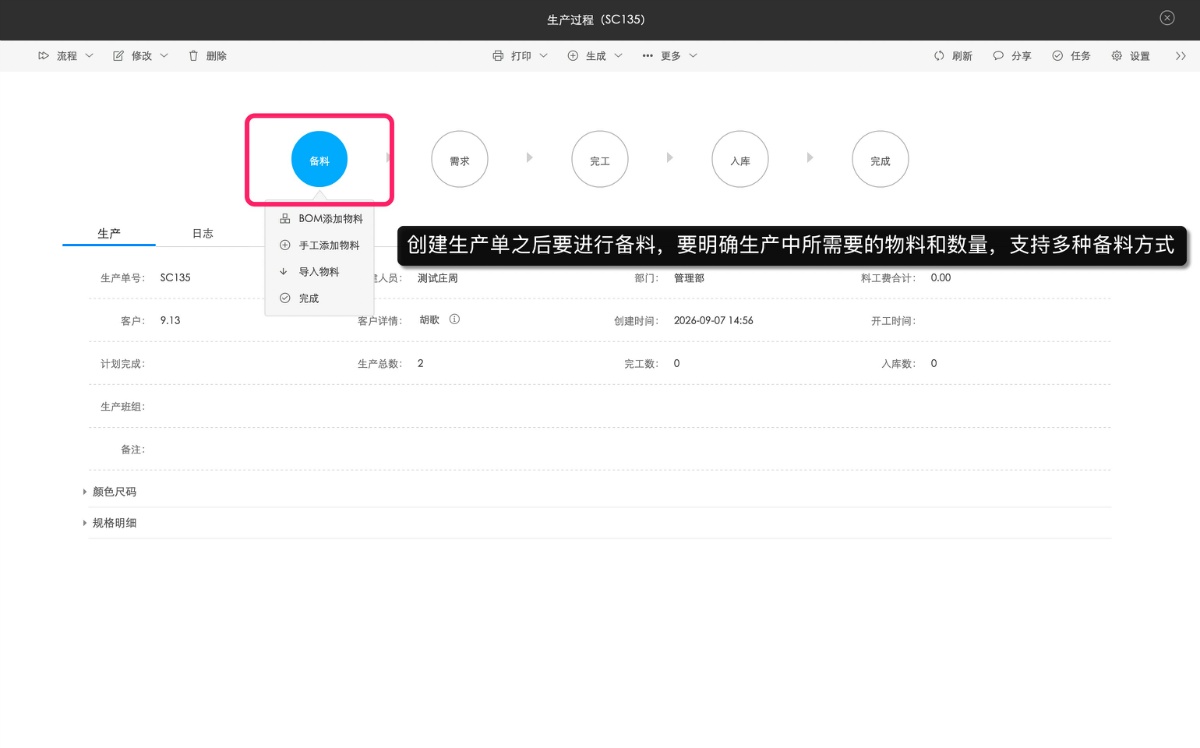Choose 完成 in the 备料 popup menu
The image size is (1200, 748).
click(319, 298)
